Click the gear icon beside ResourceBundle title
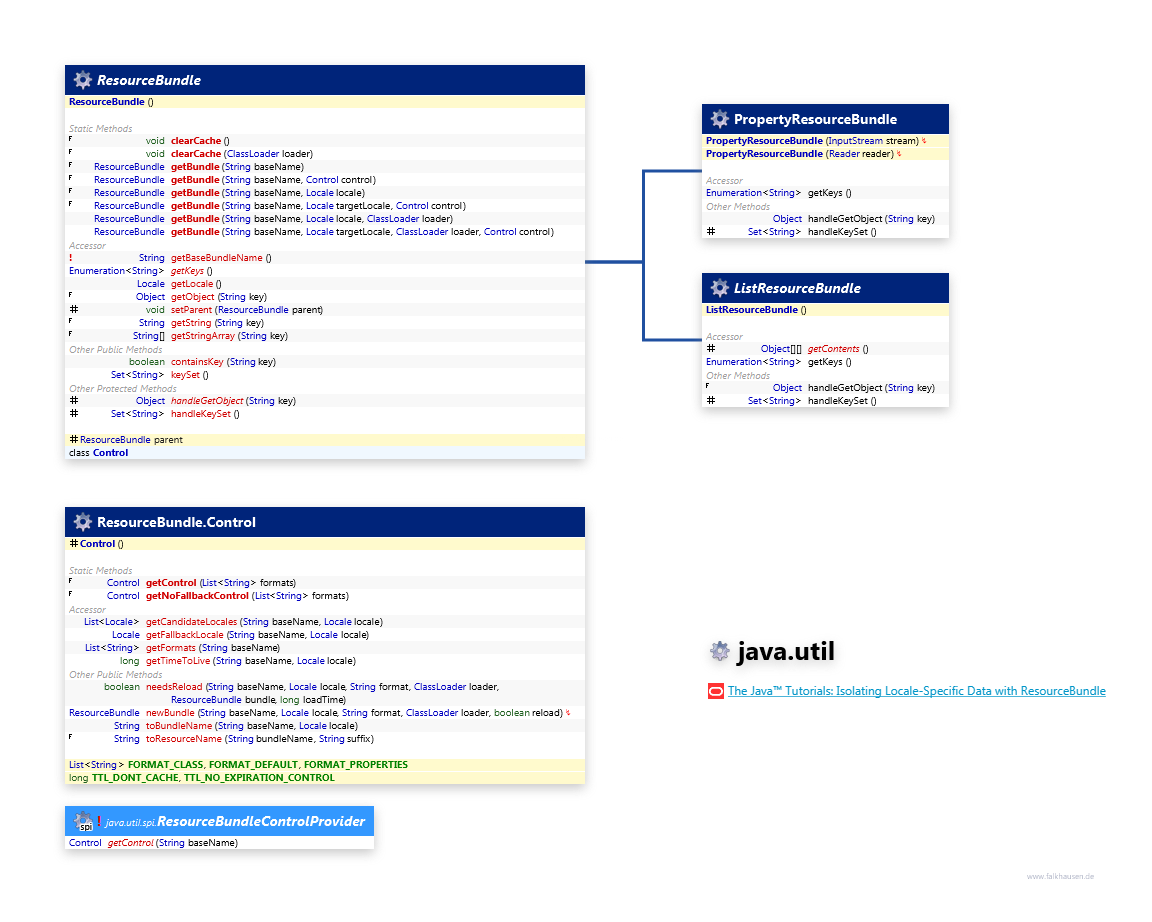 (82, 80)
